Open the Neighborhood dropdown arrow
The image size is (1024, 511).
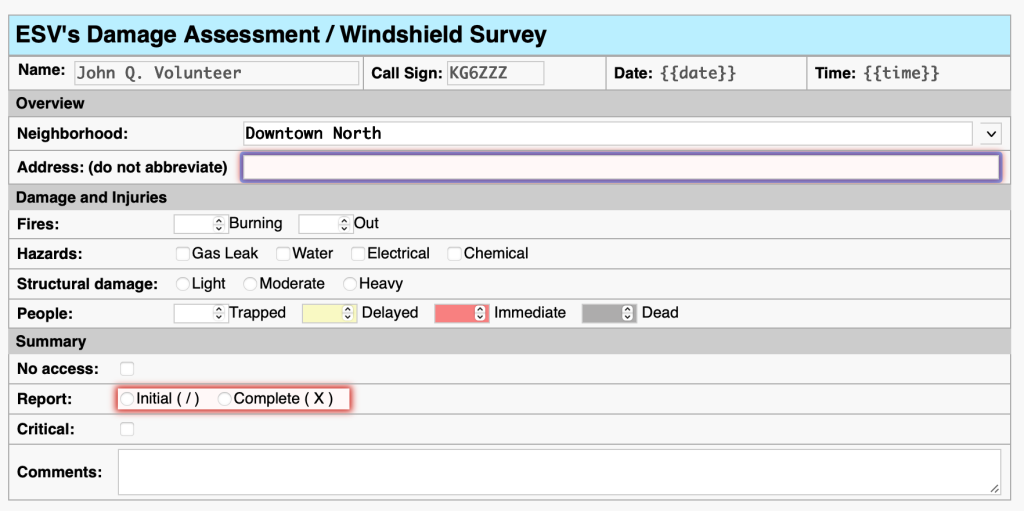tap(991, 133)
